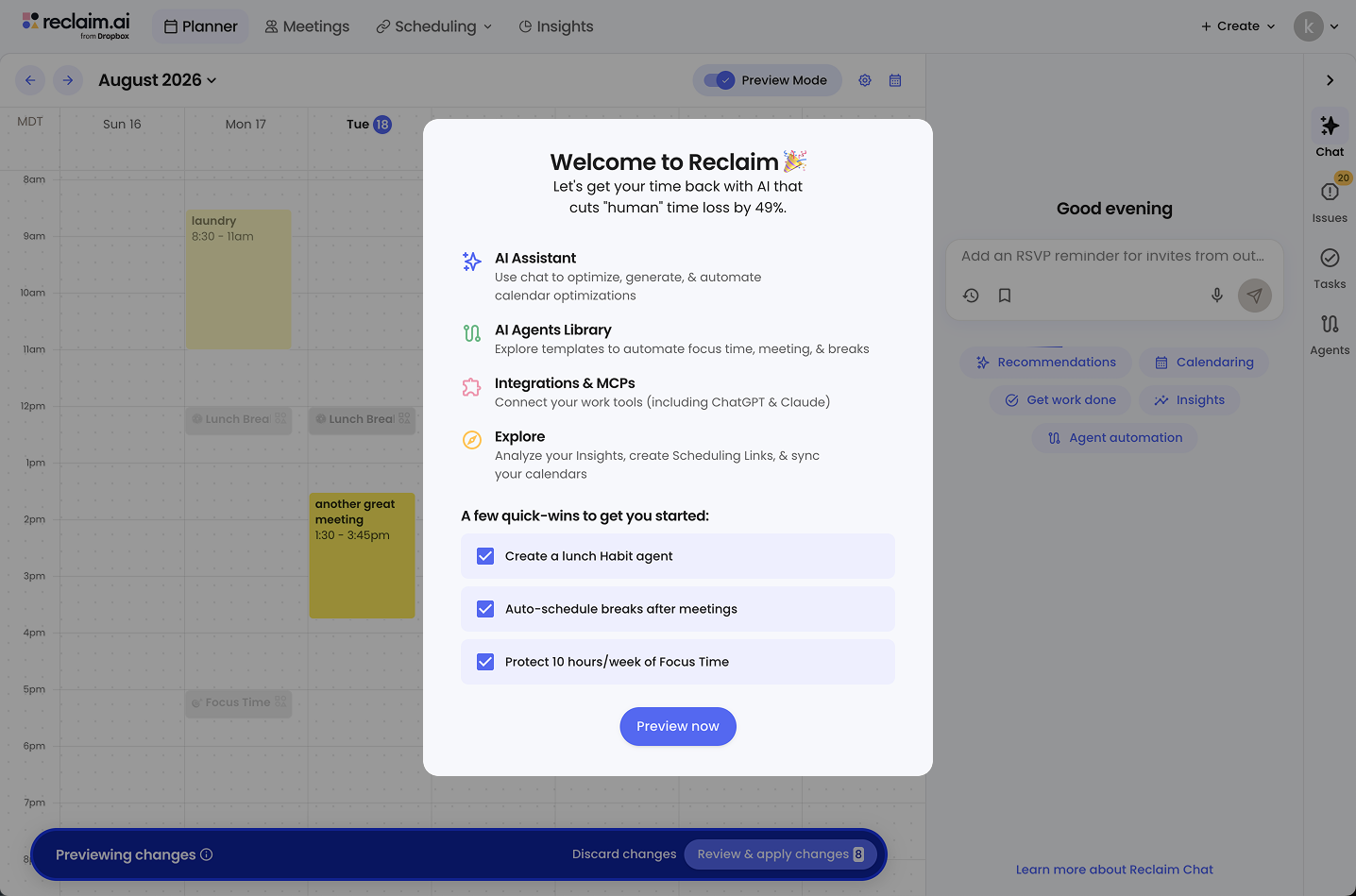The image size is (1356, 896).
Task: Open the calendar grid icon beside settings
Action: tap(895, 80)
